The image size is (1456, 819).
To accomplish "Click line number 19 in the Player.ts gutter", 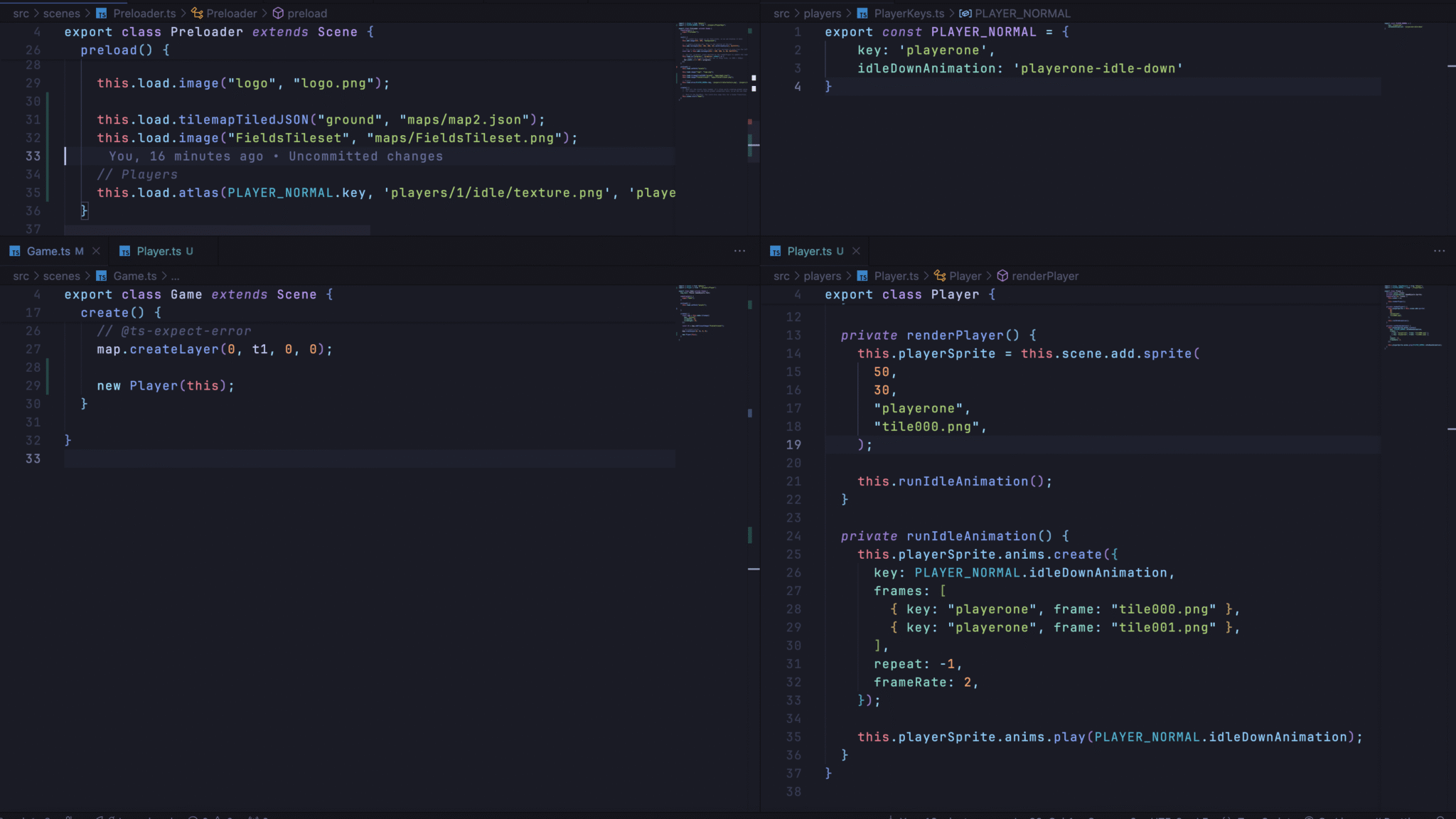I will 793,444.
